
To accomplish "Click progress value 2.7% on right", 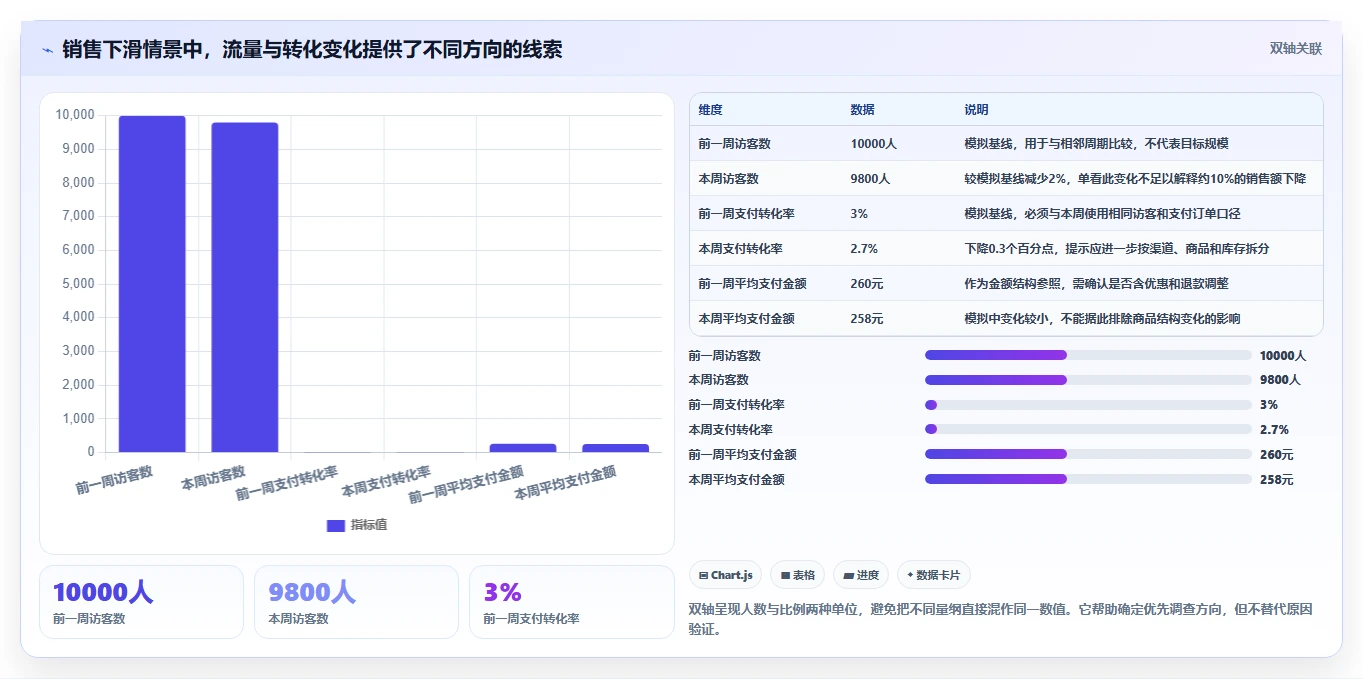I will [1274, 430].
